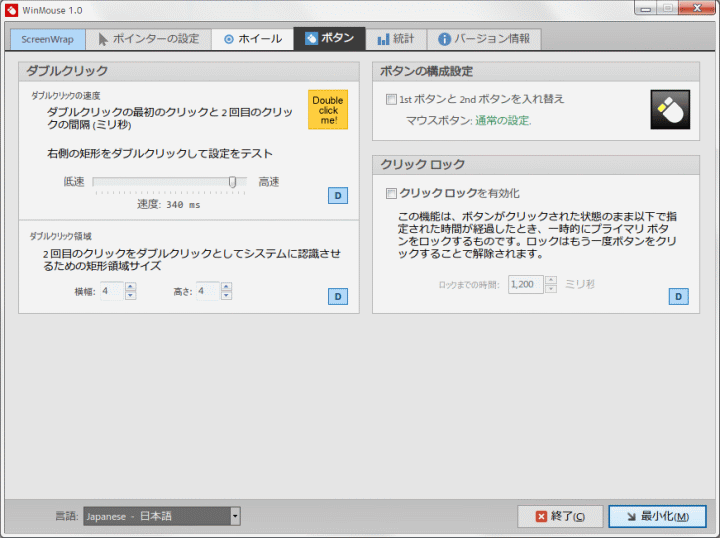
Task: Increase 高さ height with up arrow
Action: 226,286
